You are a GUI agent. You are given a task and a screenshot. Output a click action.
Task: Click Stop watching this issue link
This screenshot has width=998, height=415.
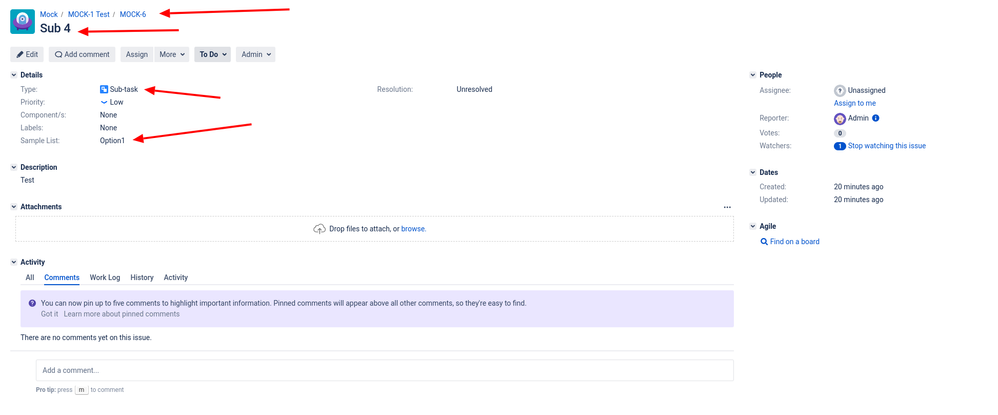887,146
